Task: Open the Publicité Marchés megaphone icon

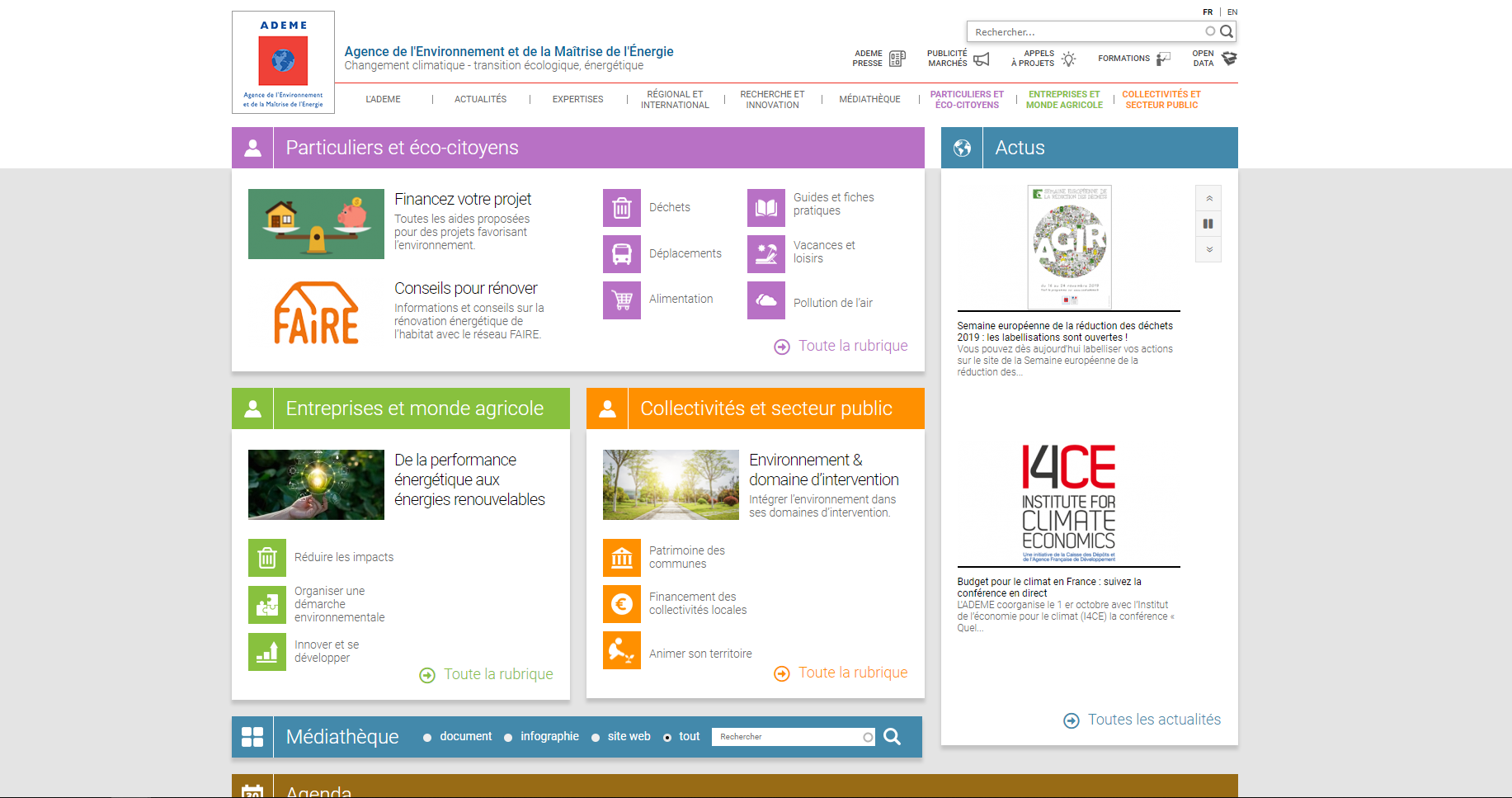Action: coord(982,59)
